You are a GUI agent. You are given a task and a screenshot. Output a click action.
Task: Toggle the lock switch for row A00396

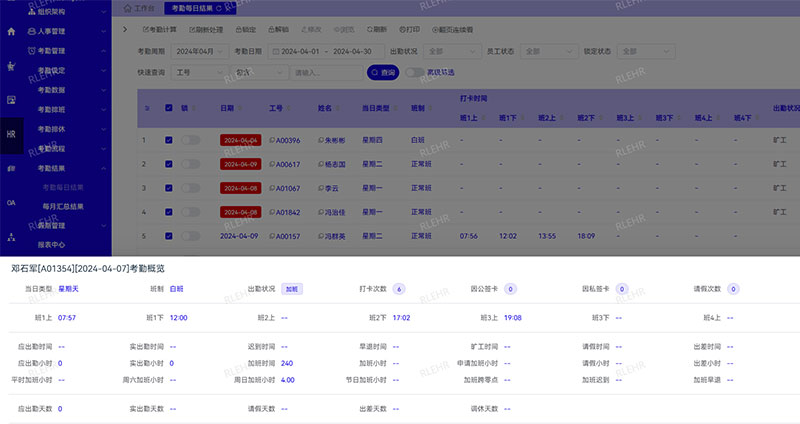coord(190,140)
